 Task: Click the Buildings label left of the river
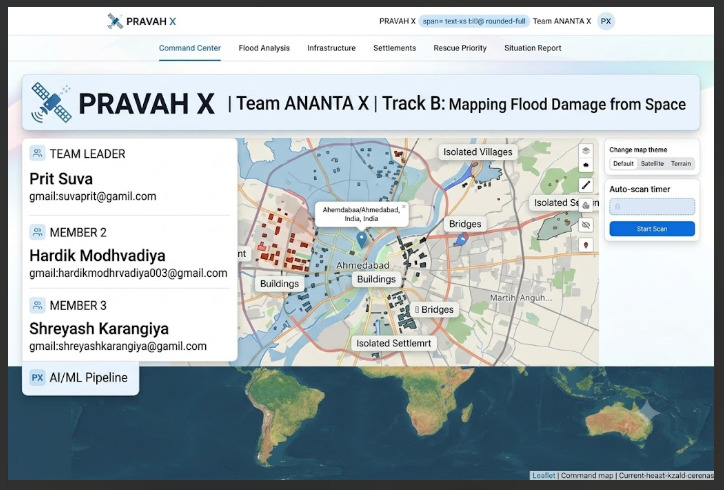(279, 284)
